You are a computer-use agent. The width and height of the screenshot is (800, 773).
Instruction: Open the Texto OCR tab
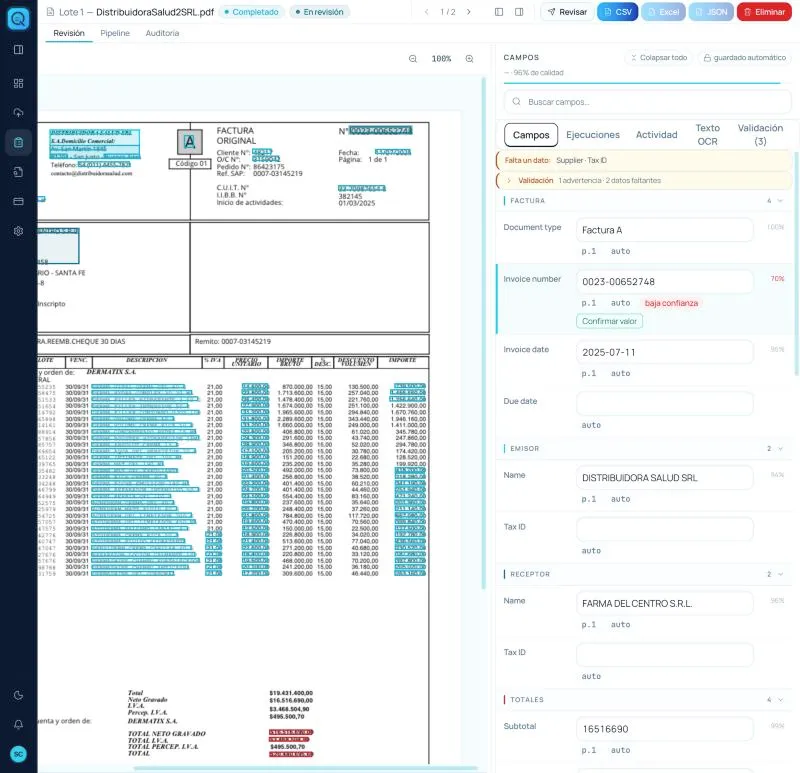[708, 135]
